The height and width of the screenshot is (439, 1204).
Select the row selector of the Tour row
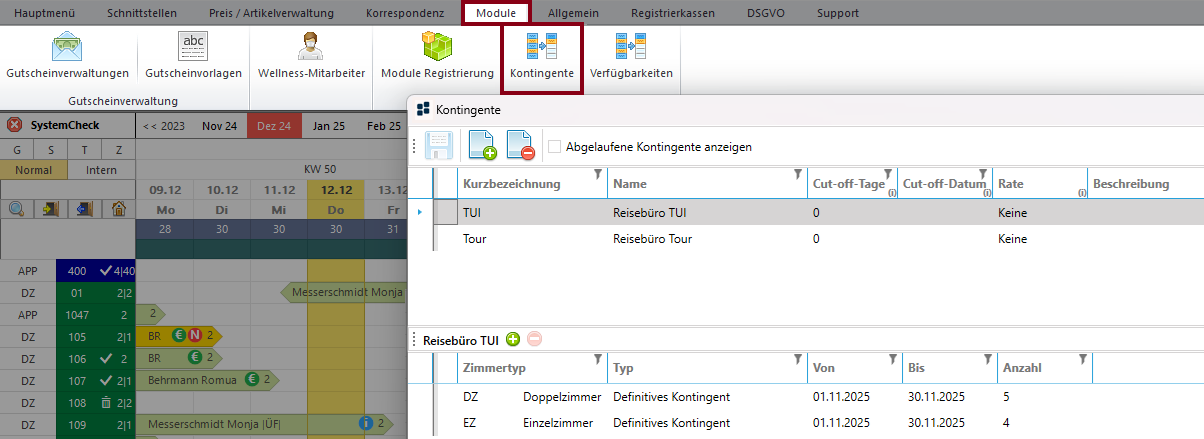tap(447, 239)
